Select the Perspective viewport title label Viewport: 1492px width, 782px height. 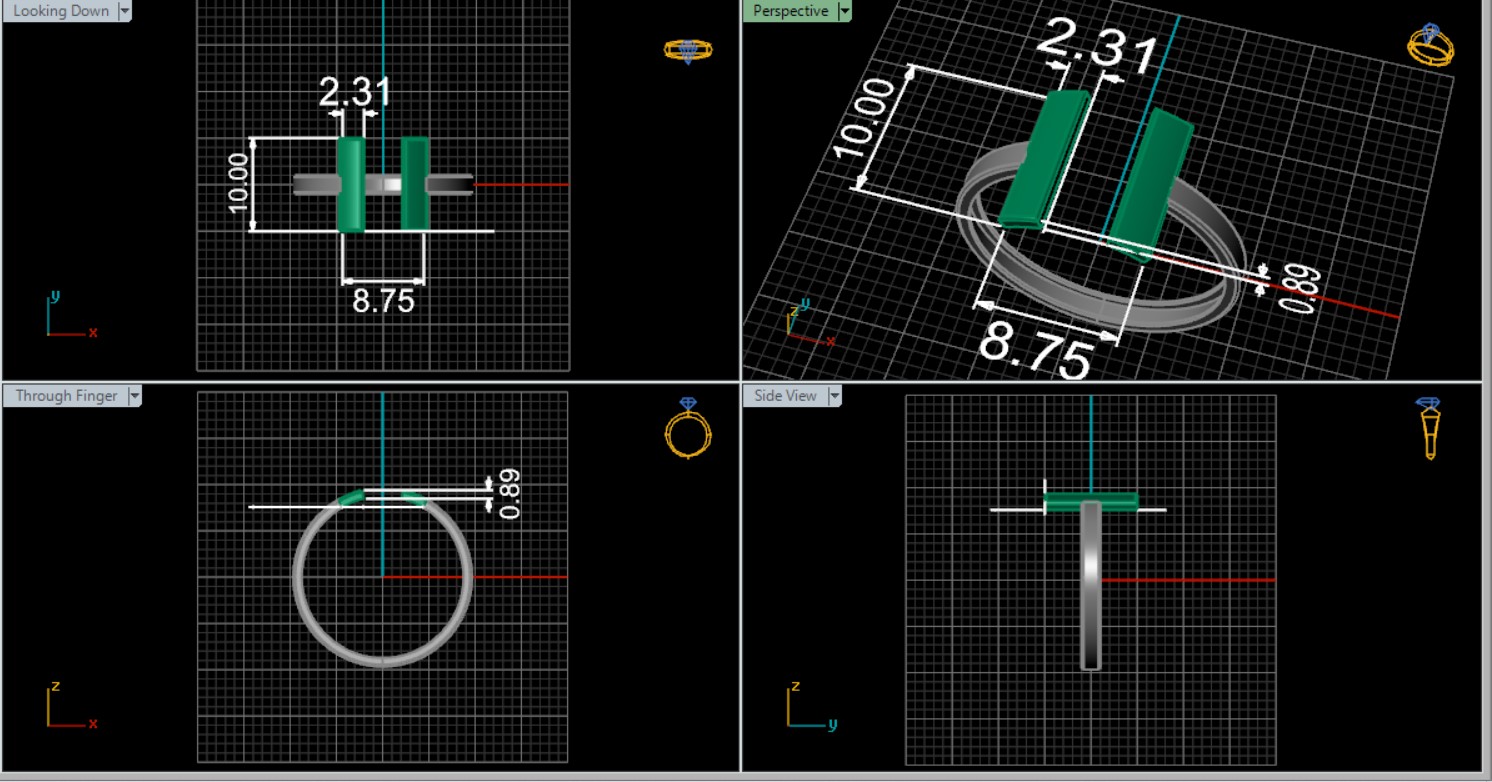pos(790,11)
